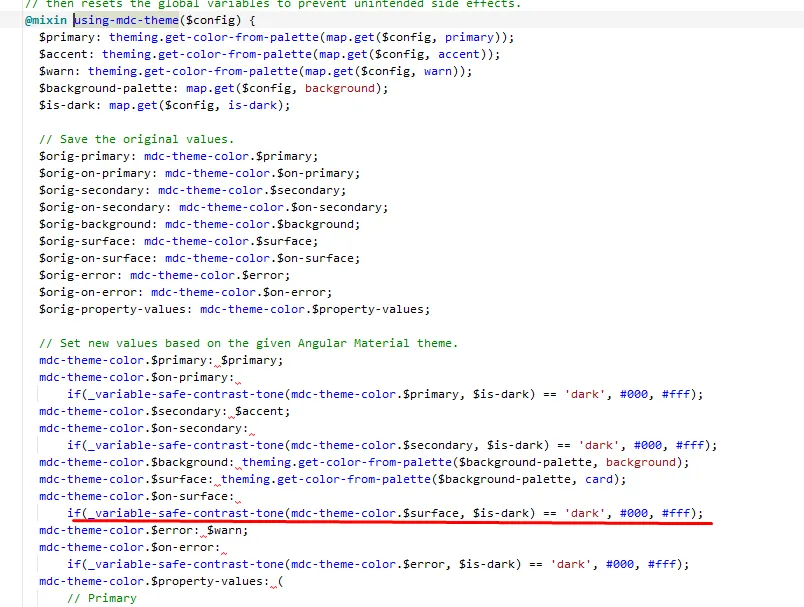
Task: Click the $orig-property-values assignment line
Action: click(x=234, y=309)
